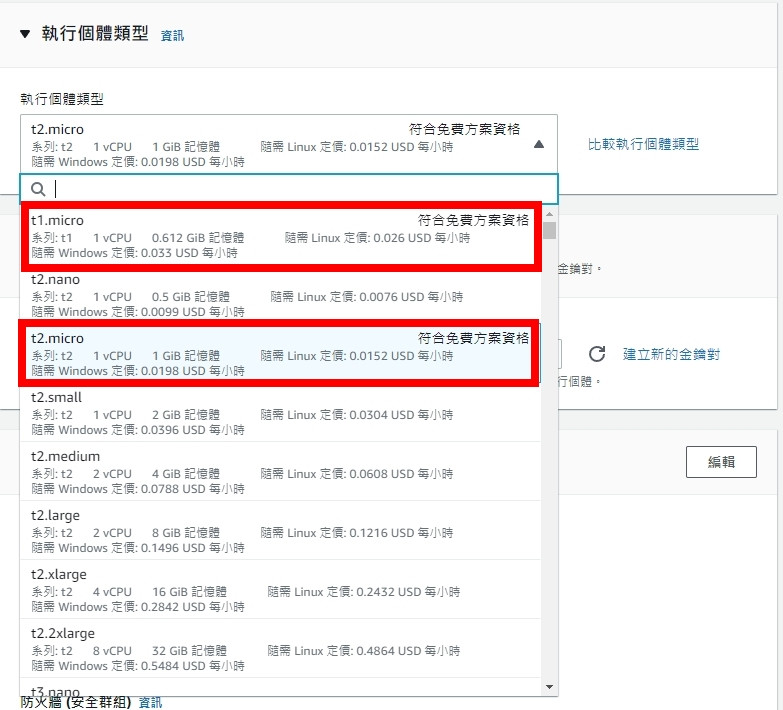The height and width of the screenshot is (710, 783).
Task: Choose the t2.2xlarge instance type
Action: 280,649
